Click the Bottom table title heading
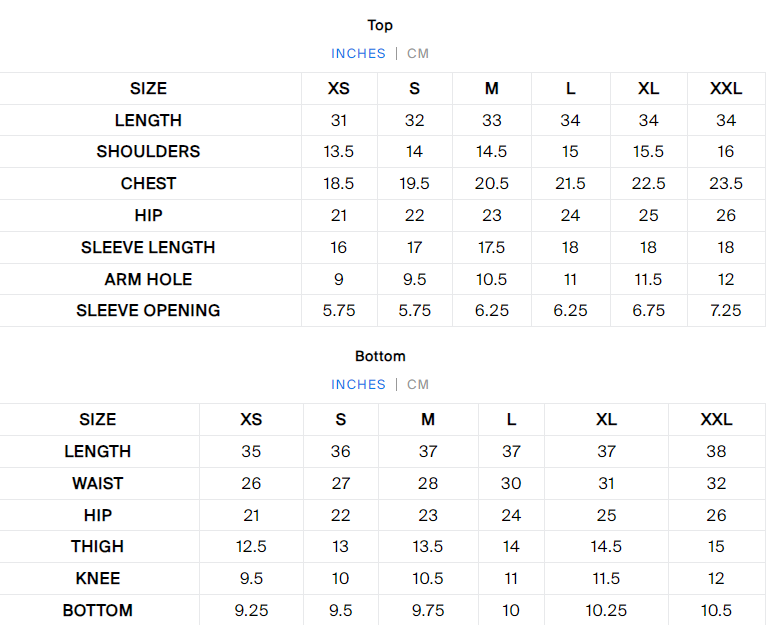 coord(380,356)
